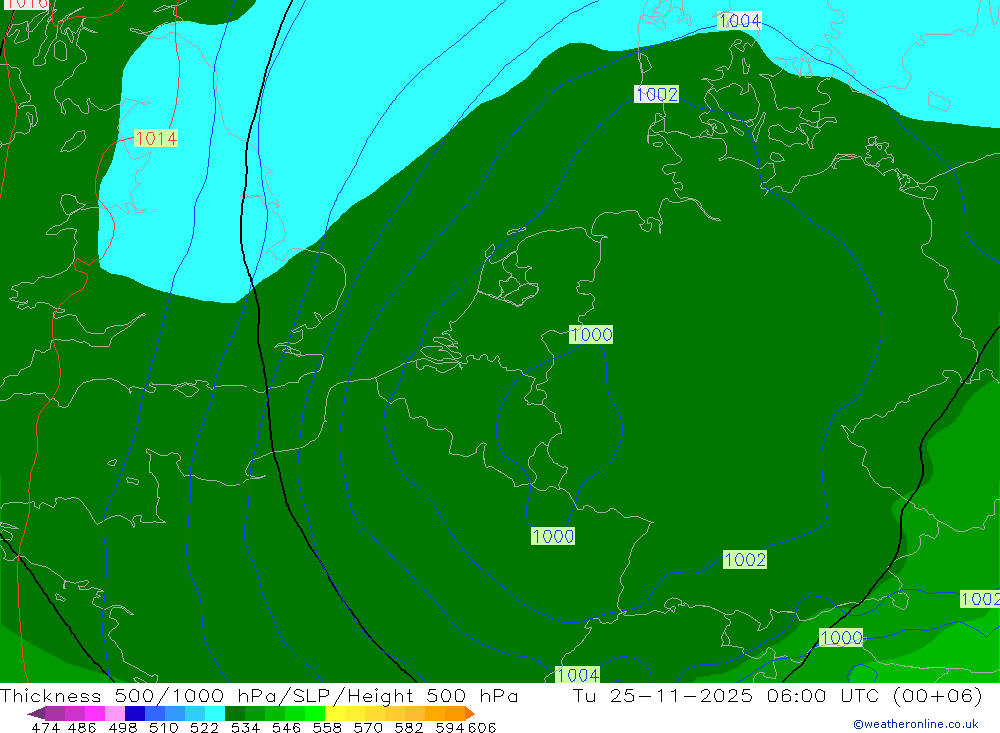1000x733 pixels.
Task: Click the light pink legend swatch
Action: click(113, 713)
